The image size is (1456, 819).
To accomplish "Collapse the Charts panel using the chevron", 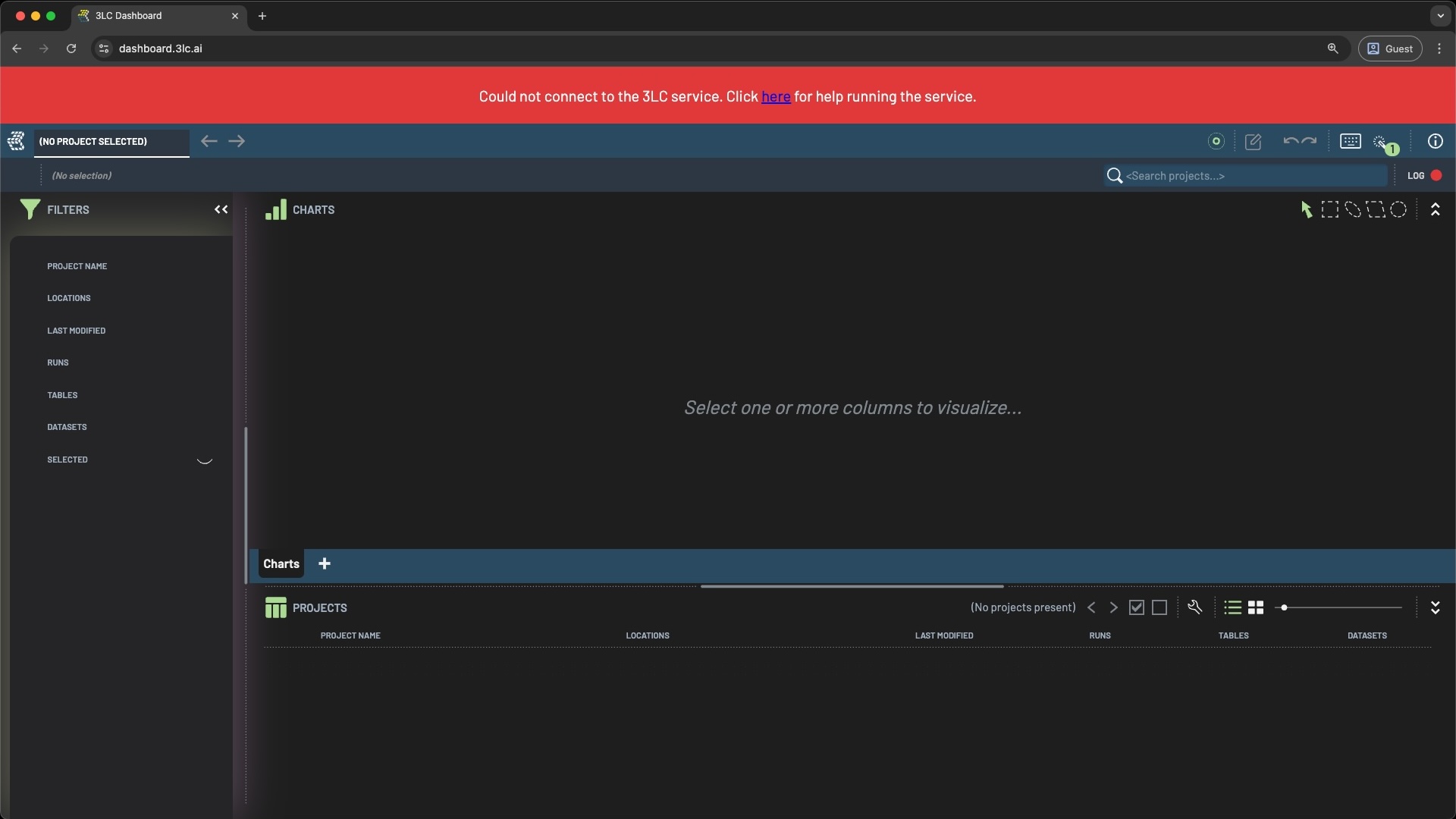I will pyautogui.click(x=1436, y=210).
